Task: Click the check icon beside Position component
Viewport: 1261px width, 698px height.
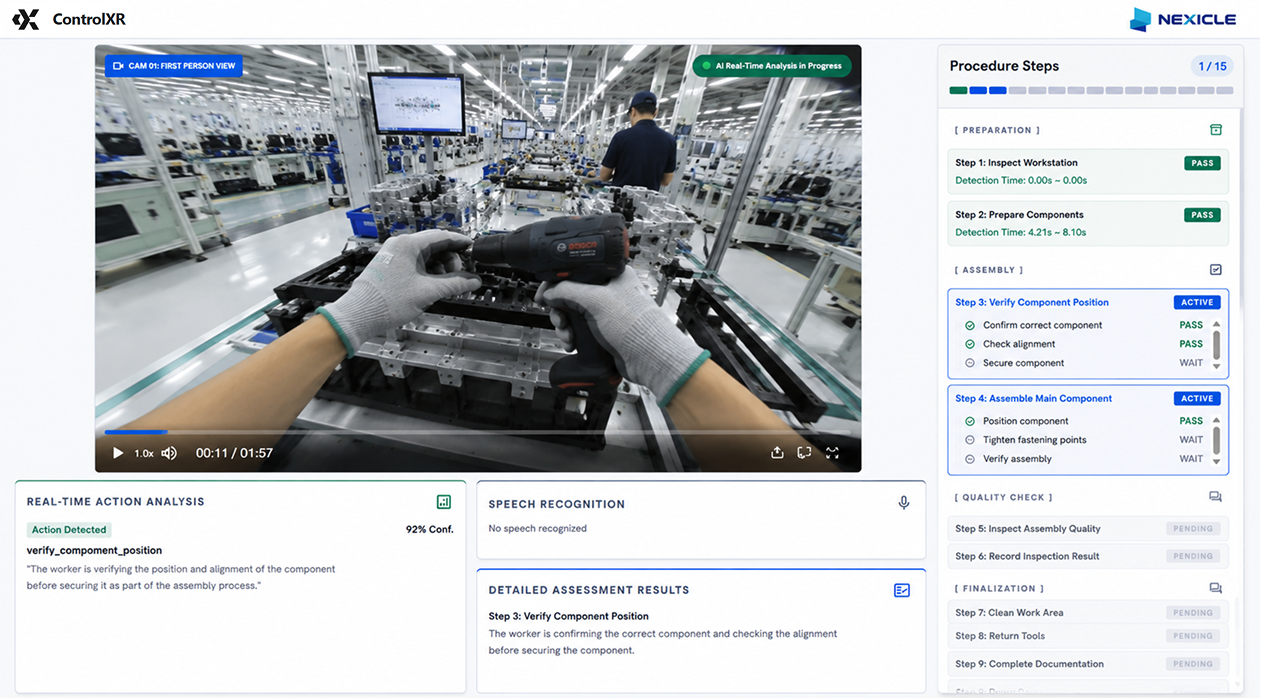Action: coord(970,421)
